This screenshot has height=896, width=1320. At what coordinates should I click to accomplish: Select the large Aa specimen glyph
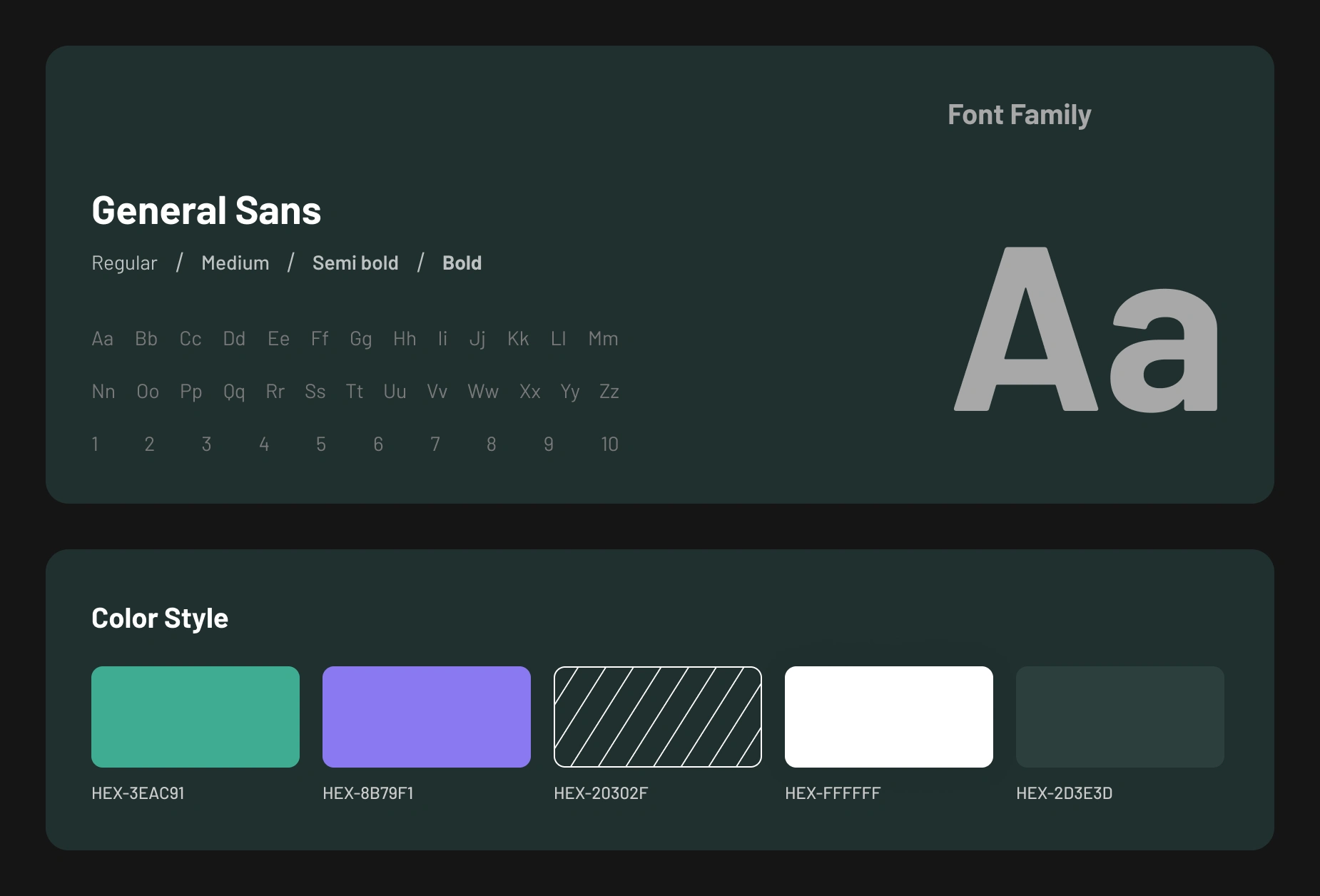(1086, 329)
